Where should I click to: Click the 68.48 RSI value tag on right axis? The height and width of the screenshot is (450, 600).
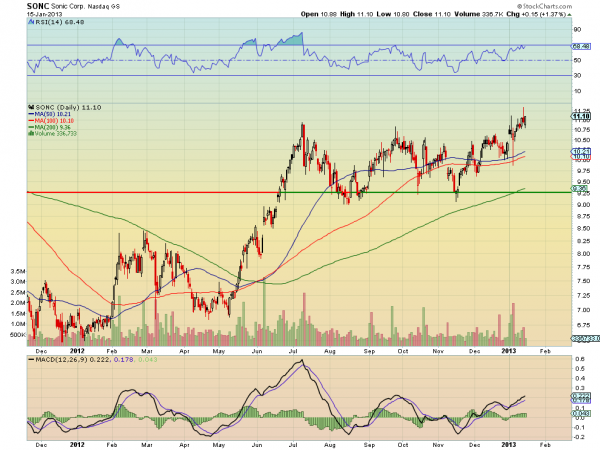580,46
